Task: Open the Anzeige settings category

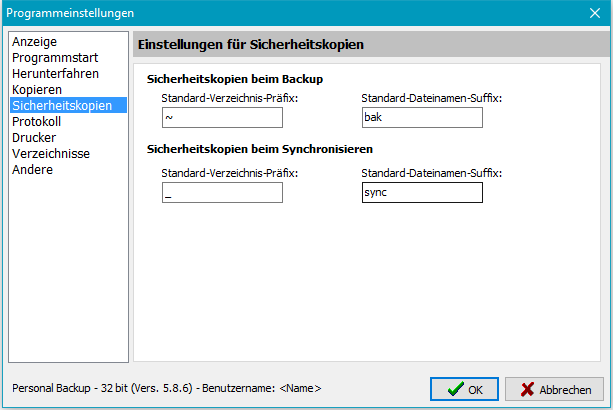Action: (x=34, y=42)
